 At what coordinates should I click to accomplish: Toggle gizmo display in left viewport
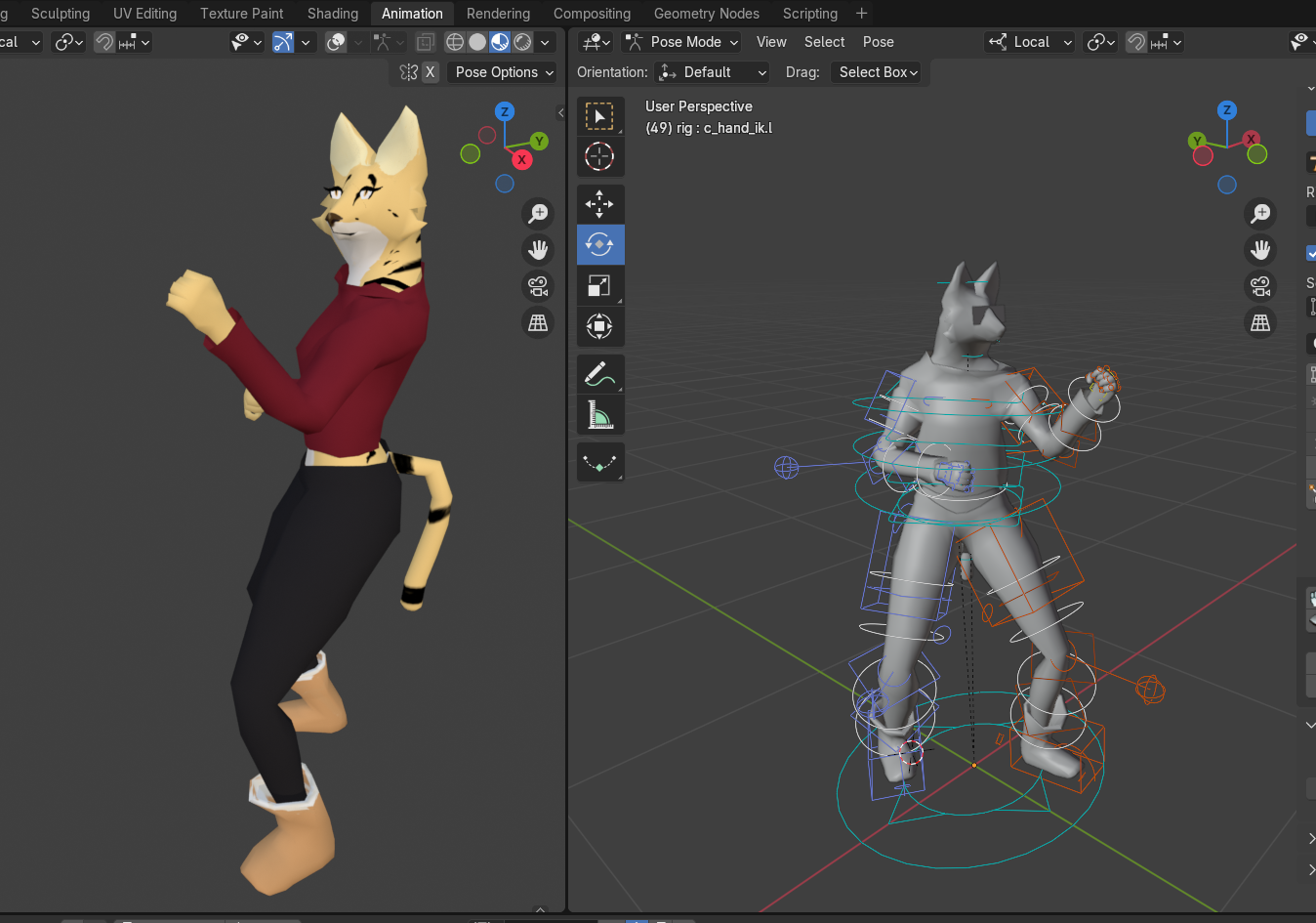(283, 42)
